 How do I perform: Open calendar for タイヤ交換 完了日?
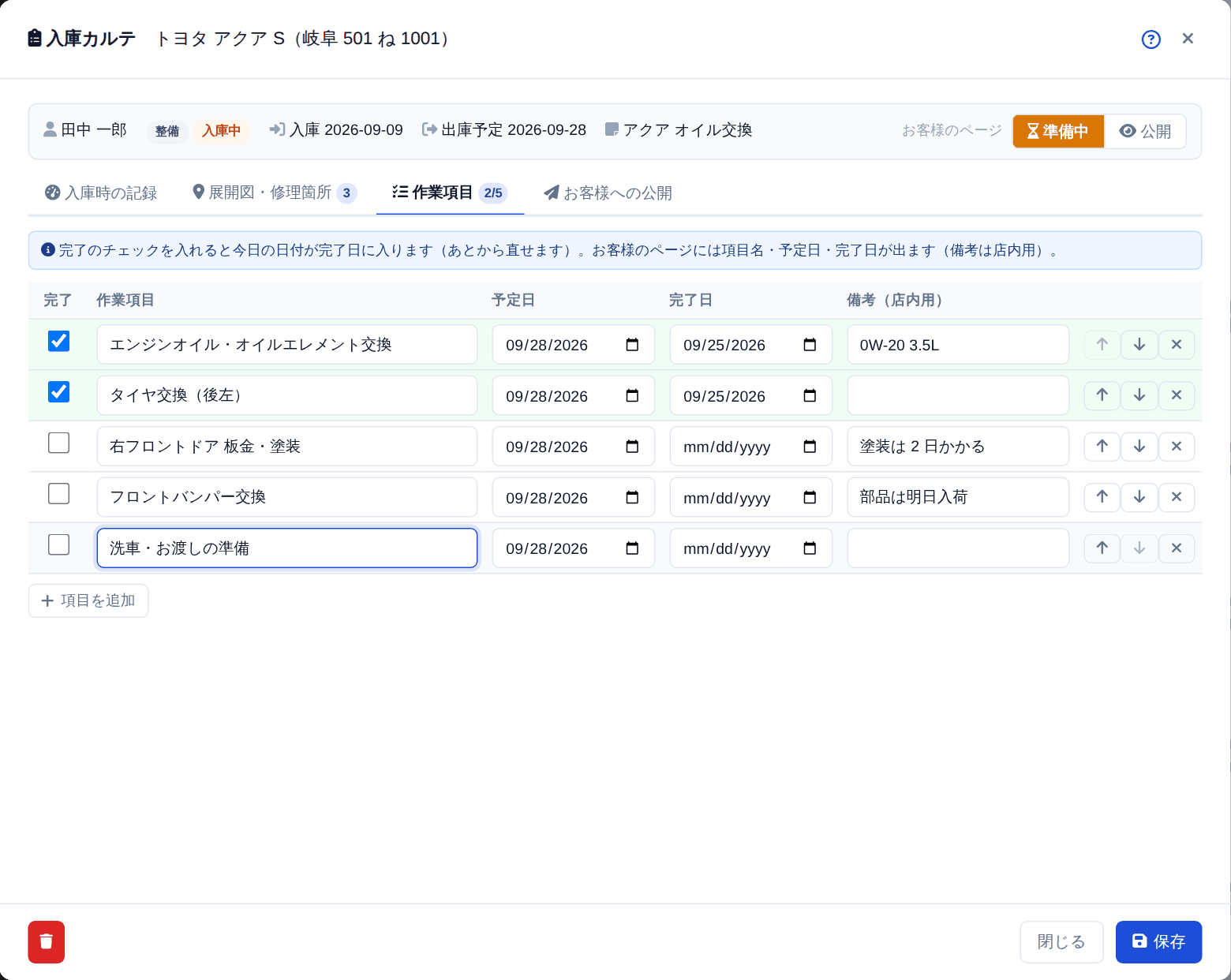pyautogui.click(x=810, y=395)
